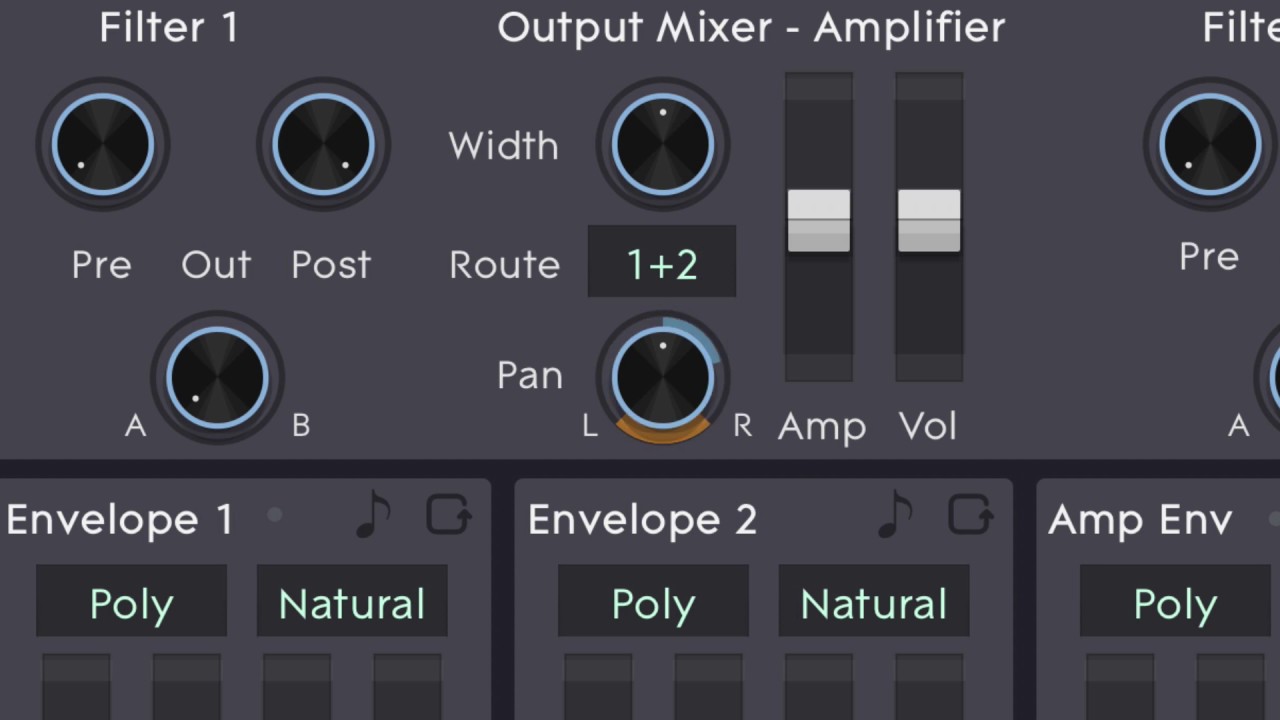Click the Output Mixer - Amplifier heading
This screenshot has width=1280, height=720.
pyautogui.click(x=751, y=27)
